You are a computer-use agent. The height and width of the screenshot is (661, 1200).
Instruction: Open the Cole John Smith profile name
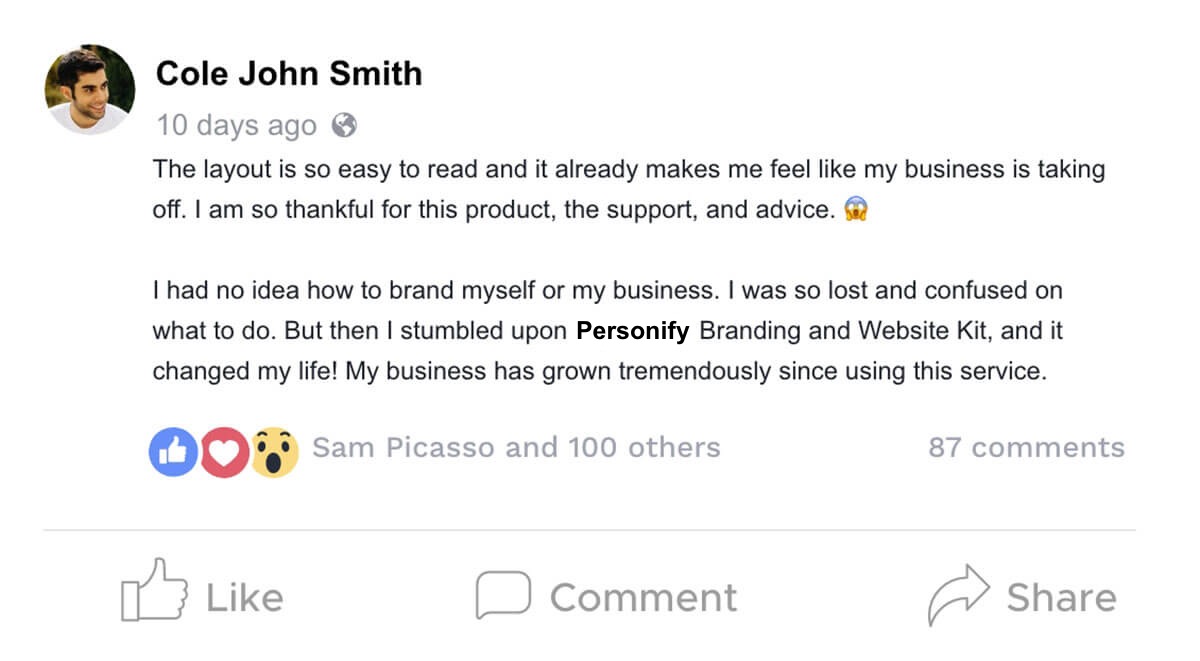pyautogui.click(x=289, y=73)
